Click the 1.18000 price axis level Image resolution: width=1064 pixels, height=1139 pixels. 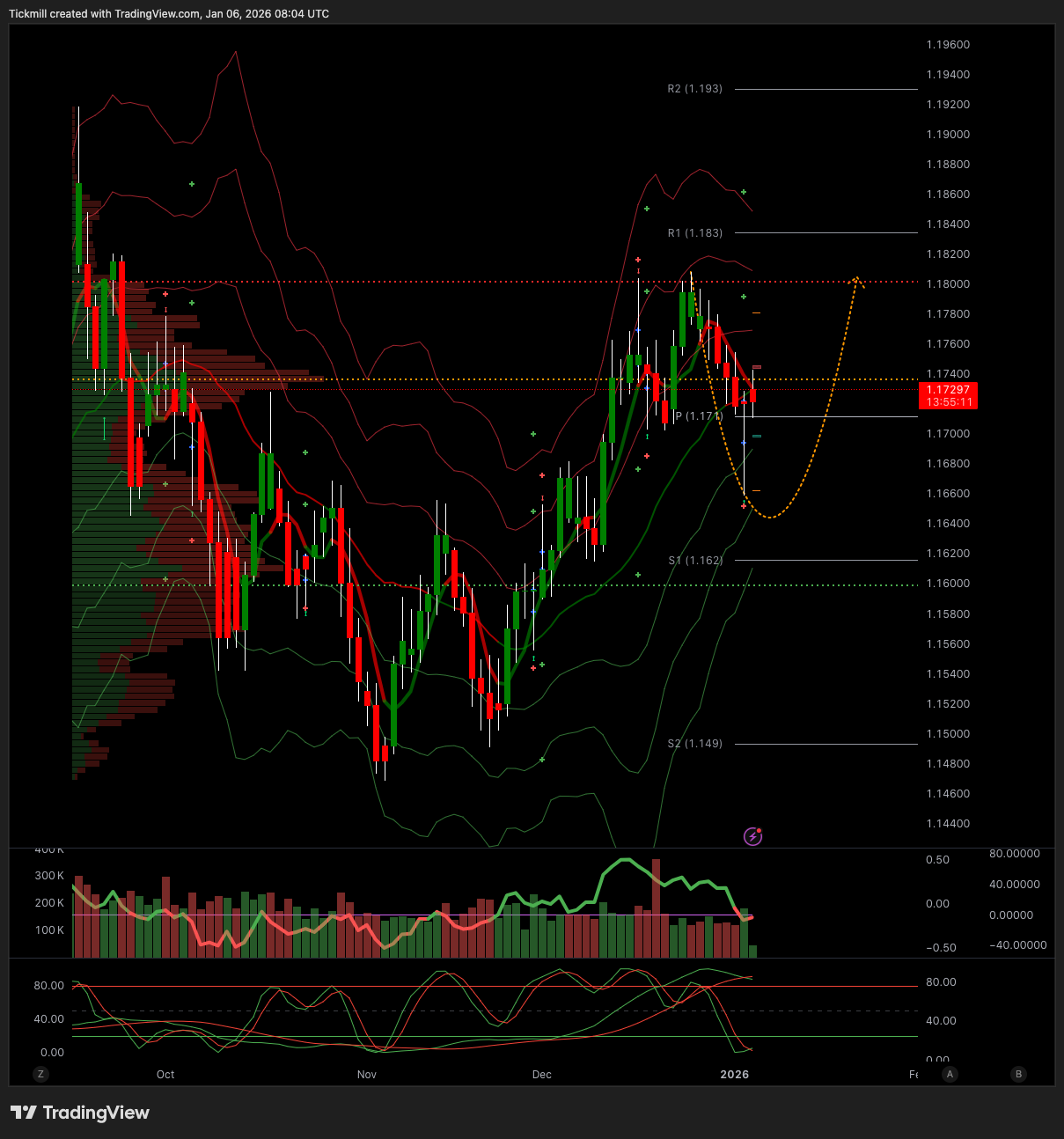pyautogui.click(x=948, y=284)
